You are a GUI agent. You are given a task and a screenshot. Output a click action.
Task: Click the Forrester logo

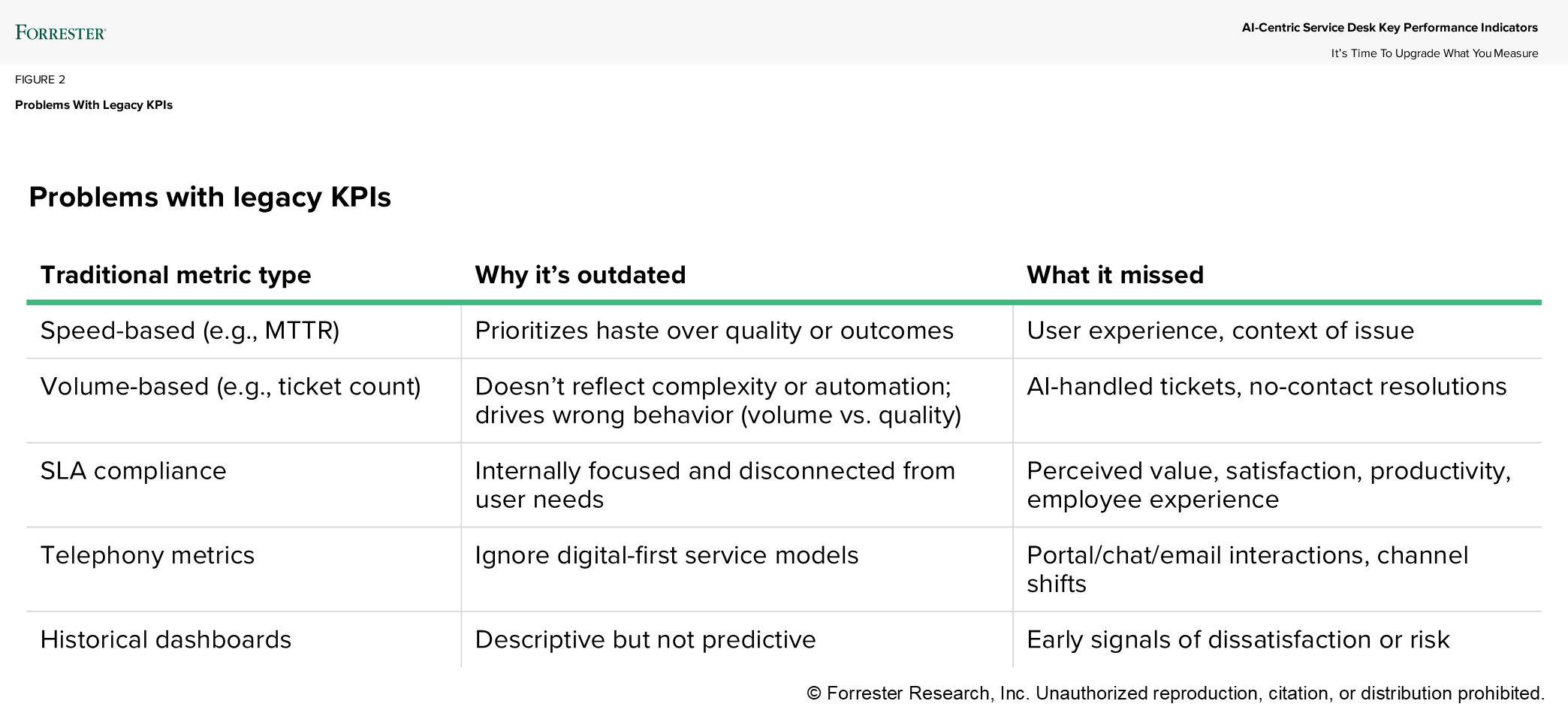pyautogui.click(x=61, y=32)
